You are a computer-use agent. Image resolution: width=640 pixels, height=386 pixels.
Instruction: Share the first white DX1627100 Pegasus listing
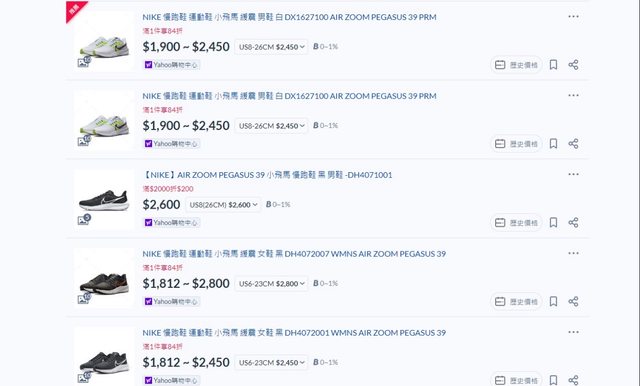573,64
